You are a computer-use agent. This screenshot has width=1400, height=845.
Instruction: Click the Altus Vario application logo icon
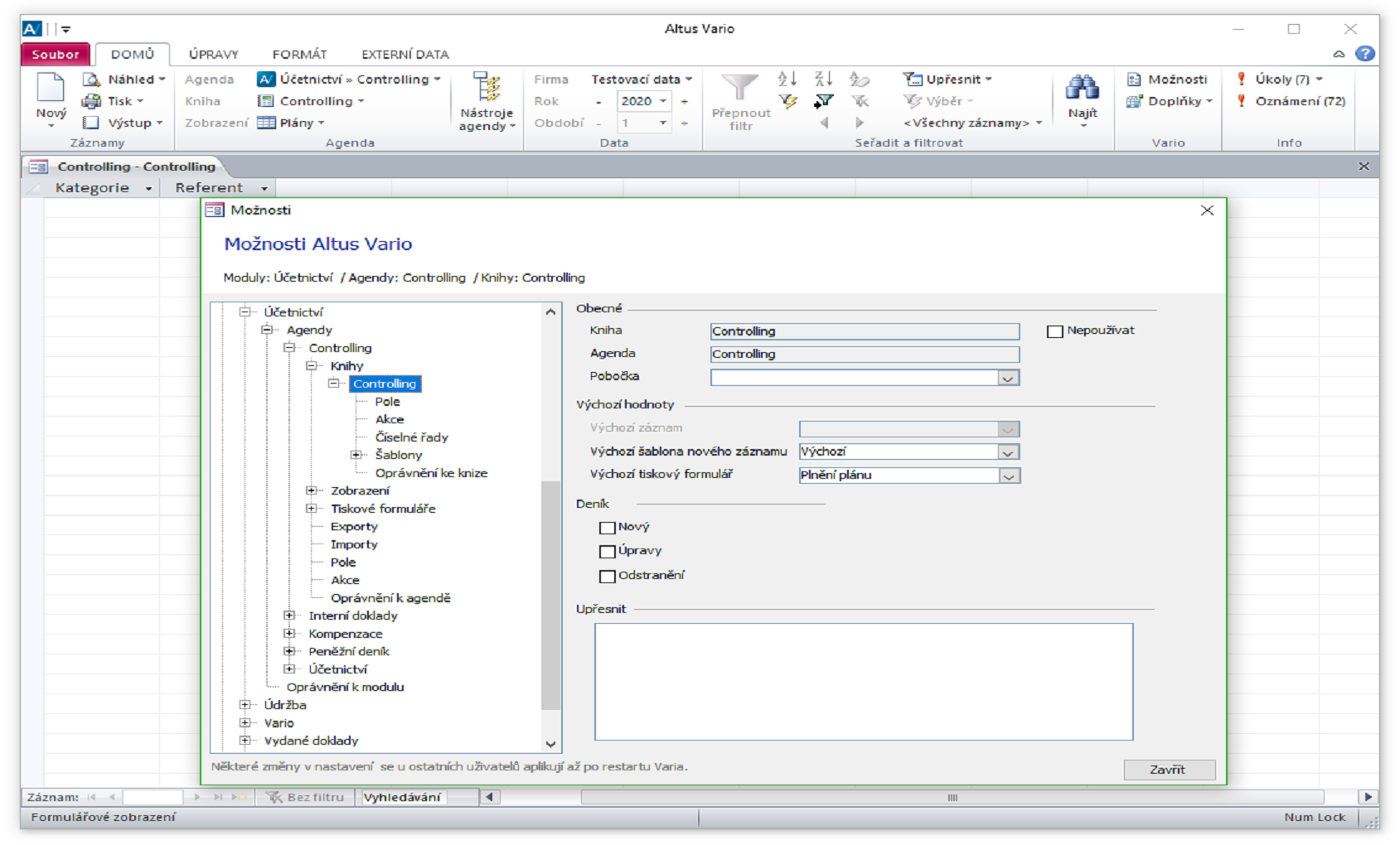(31, 28)
